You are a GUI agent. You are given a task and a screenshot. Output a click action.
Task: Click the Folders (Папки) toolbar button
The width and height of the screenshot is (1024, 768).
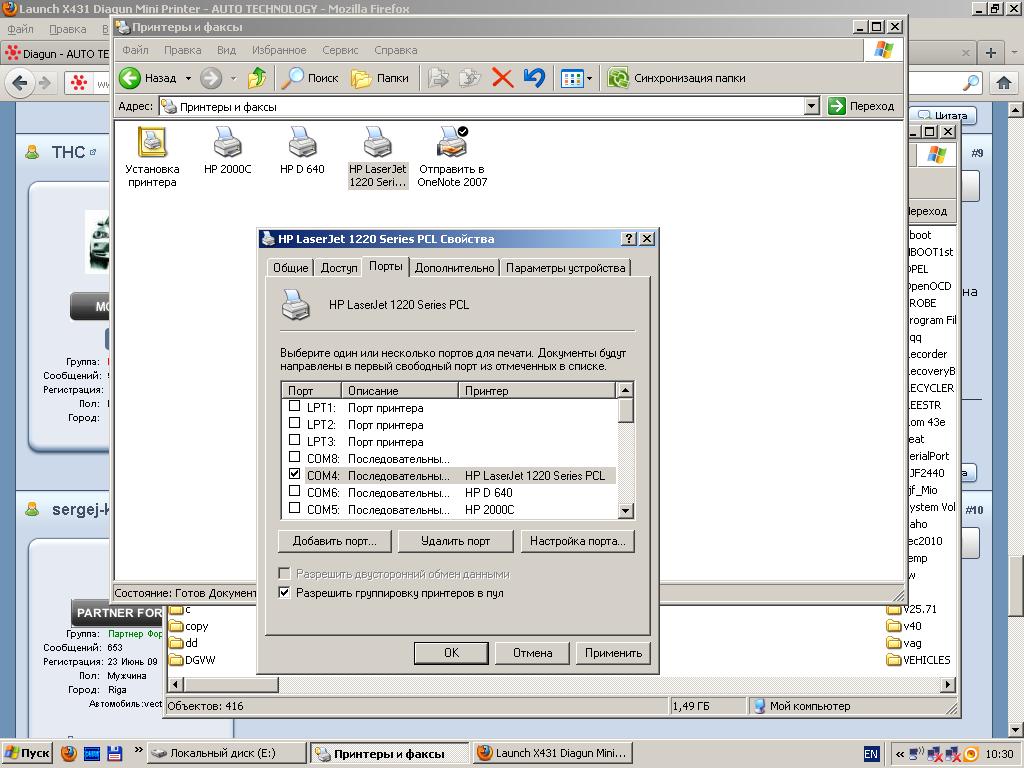click(x=380, y=78)
